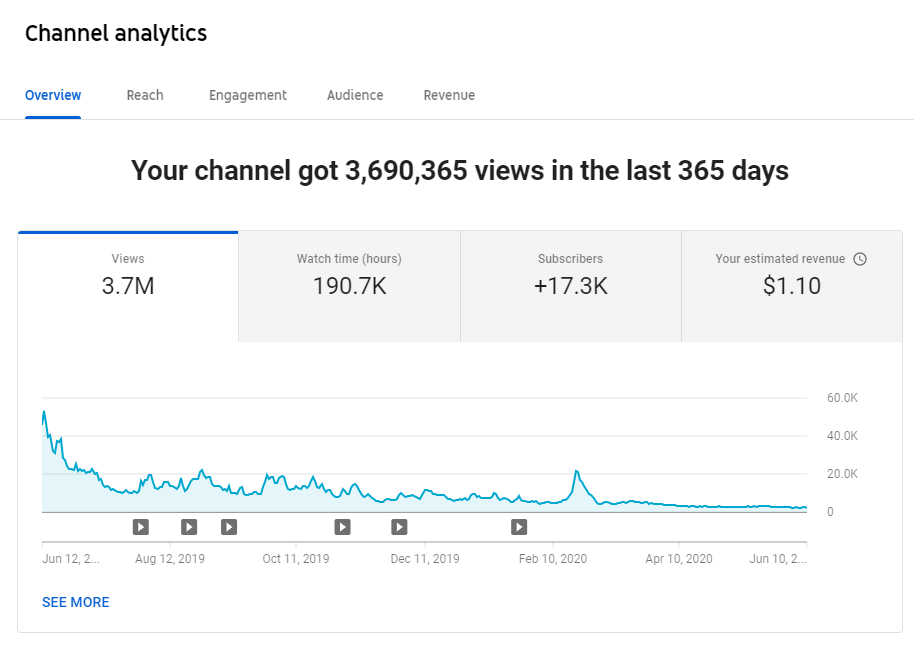Click the chart's highest peak near Jun 12
914x652 pixels.
pyautogui.click(x=44, y=412)
